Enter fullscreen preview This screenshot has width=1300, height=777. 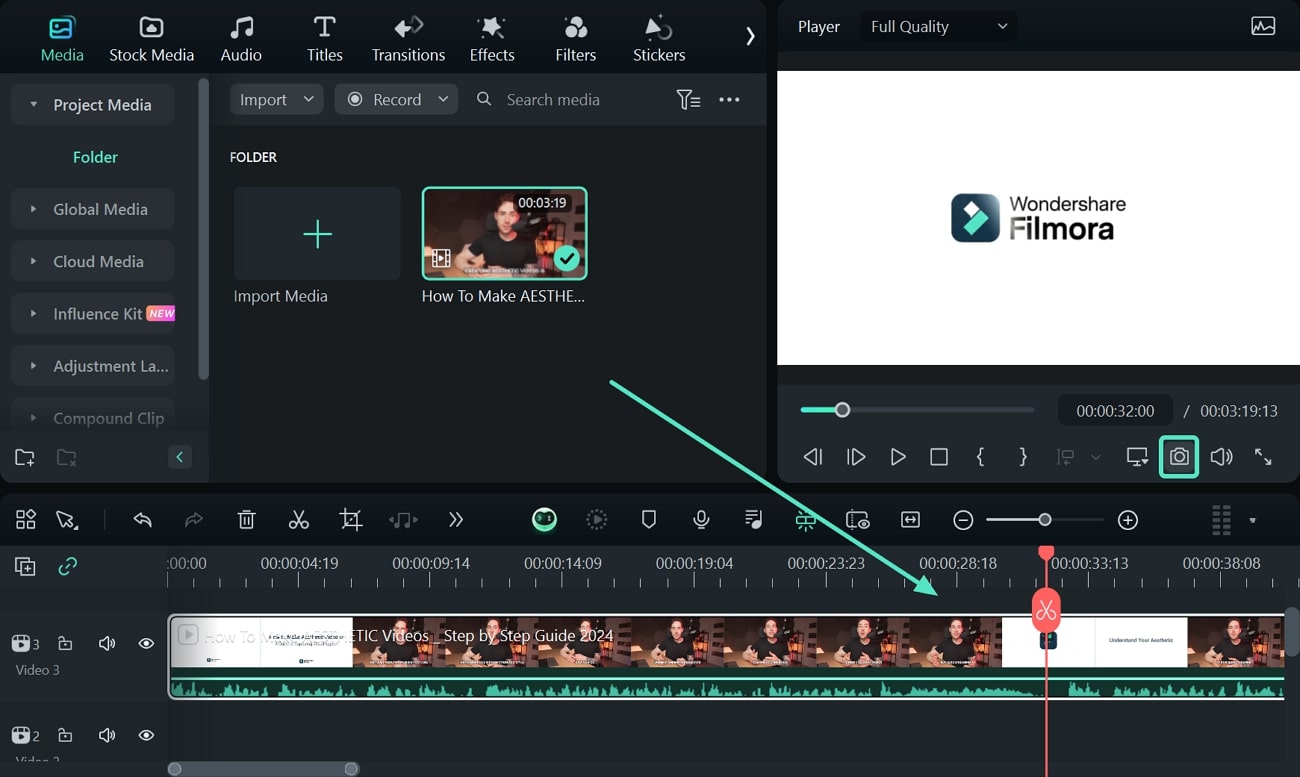(1263, 457)
